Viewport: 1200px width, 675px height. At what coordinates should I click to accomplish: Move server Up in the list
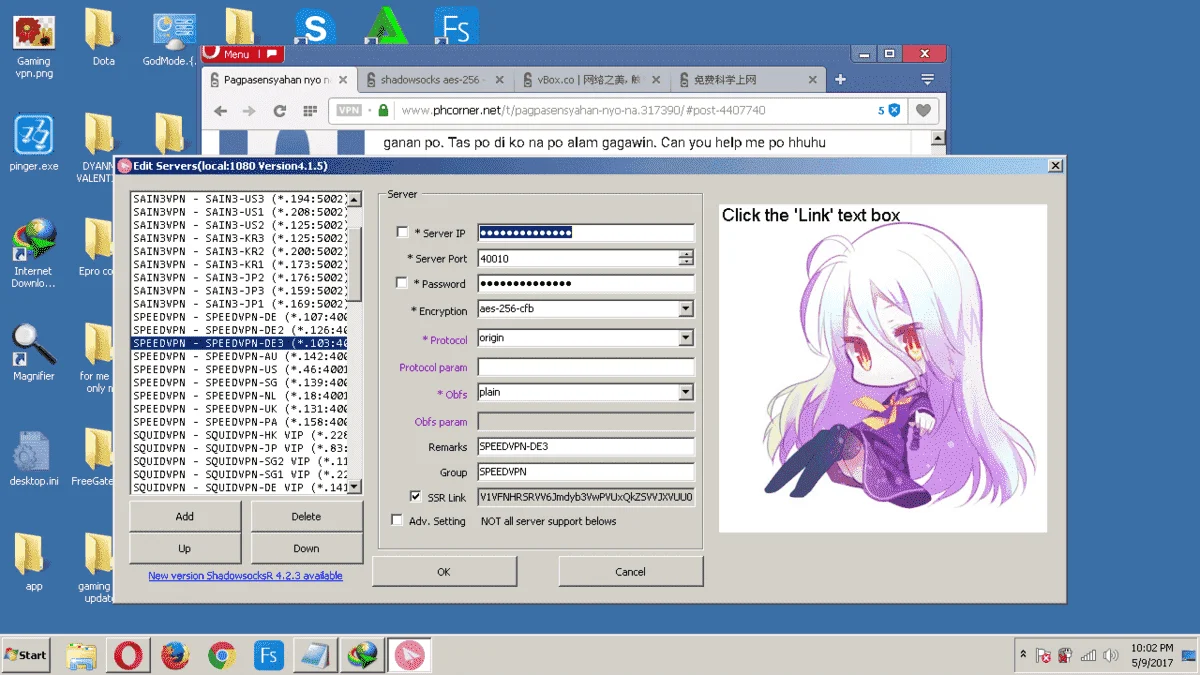185,548
